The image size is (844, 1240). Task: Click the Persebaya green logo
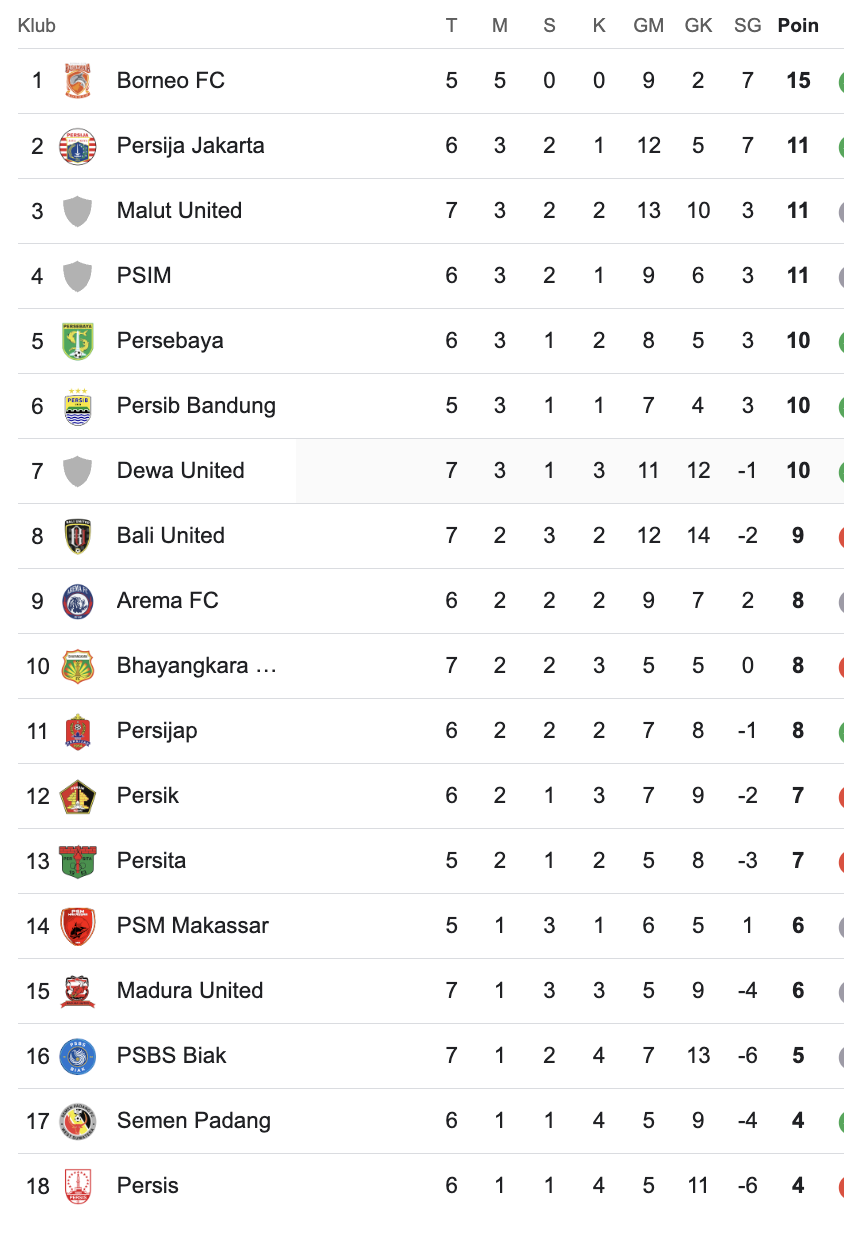(x=77, y=341)
